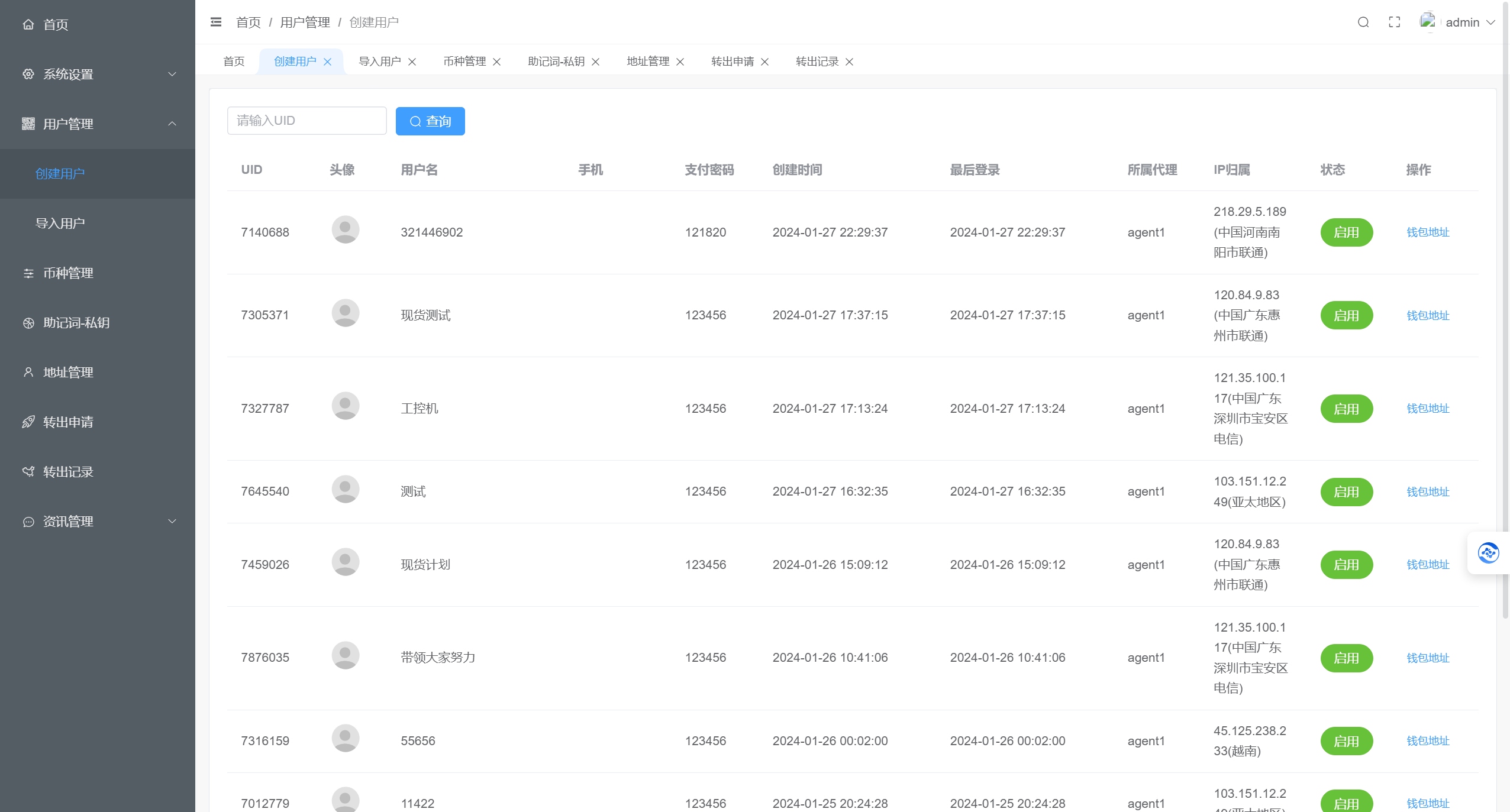Click the fullscreen icon near admin avatar
This screenshot has width=1510, height=812.
1393,22
